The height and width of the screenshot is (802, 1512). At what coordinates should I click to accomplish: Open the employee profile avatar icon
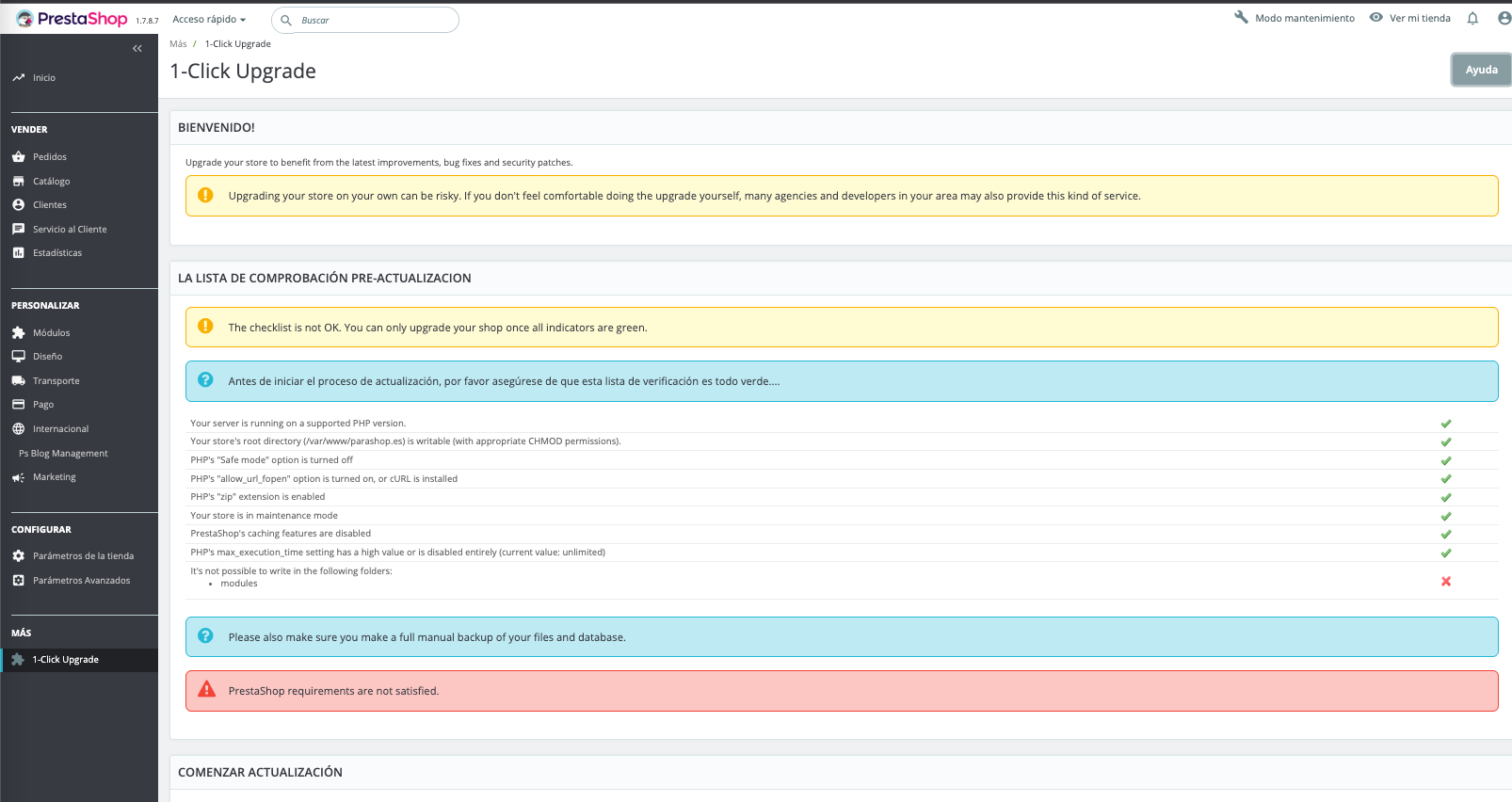(x=1504, y=18)
